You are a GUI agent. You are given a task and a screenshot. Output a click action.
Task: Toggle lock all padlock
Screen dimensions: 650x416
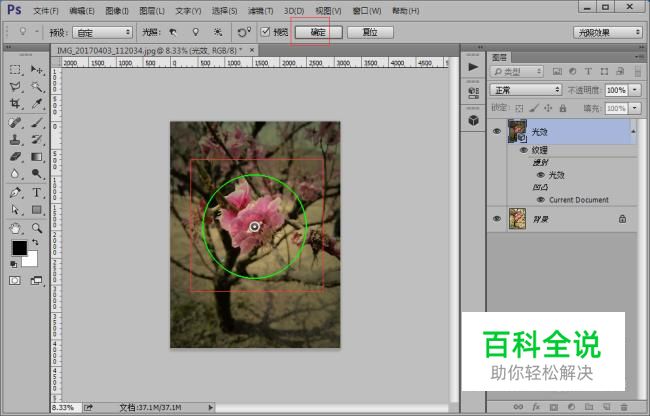pos(563,109)
